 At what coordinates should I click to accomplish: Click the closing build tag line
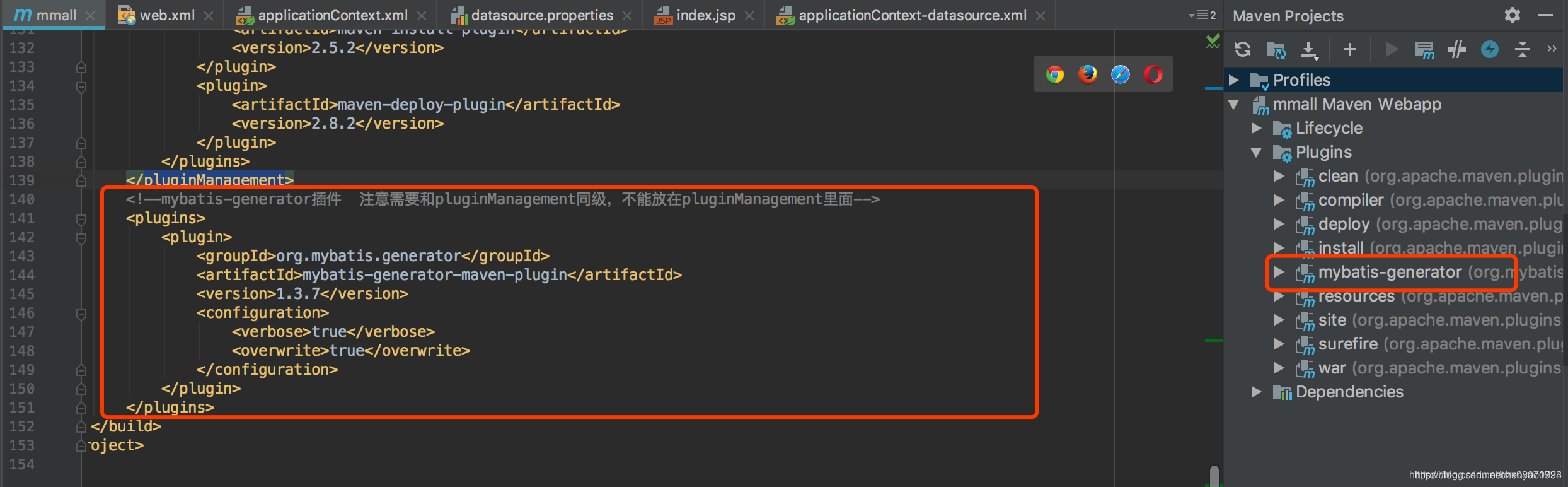pyautogui.click(x=125, y=426)
